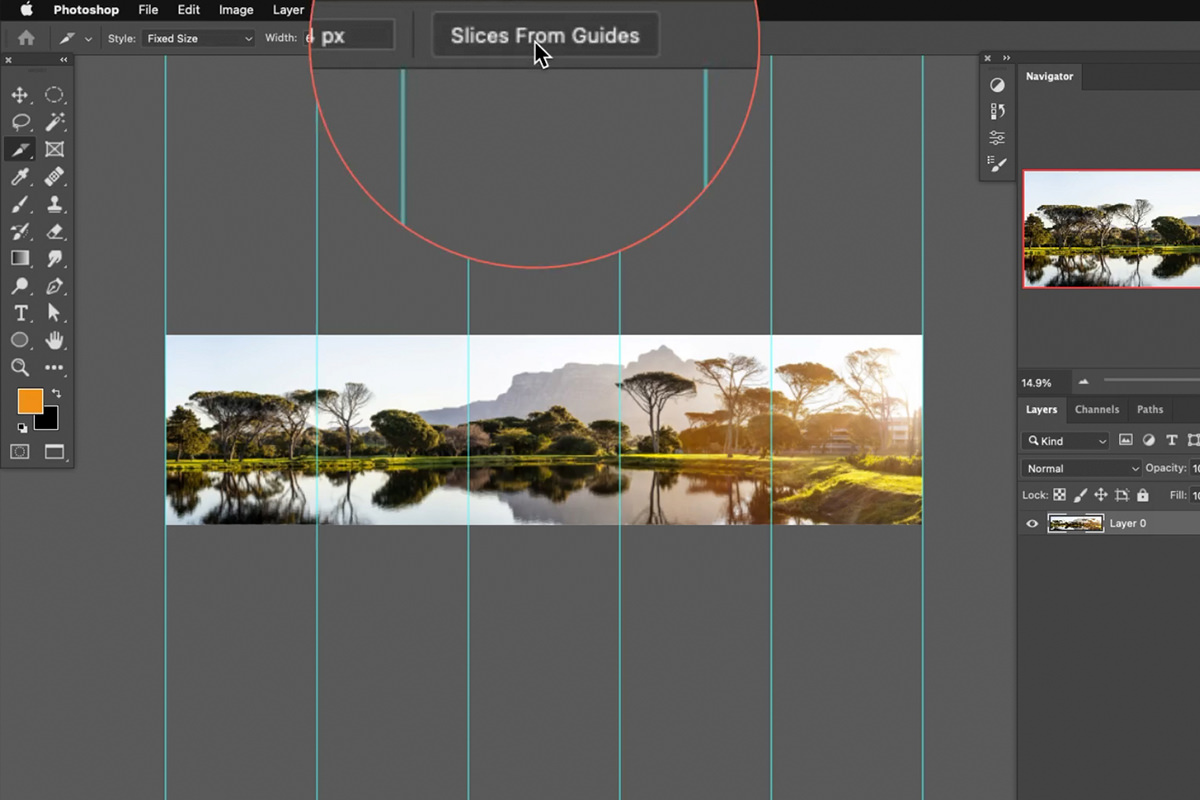This screenshot has height=800, width=1200.
Task: Pick the Eyedropper tool
Action: pyautogui.click(x=22, y=177)
